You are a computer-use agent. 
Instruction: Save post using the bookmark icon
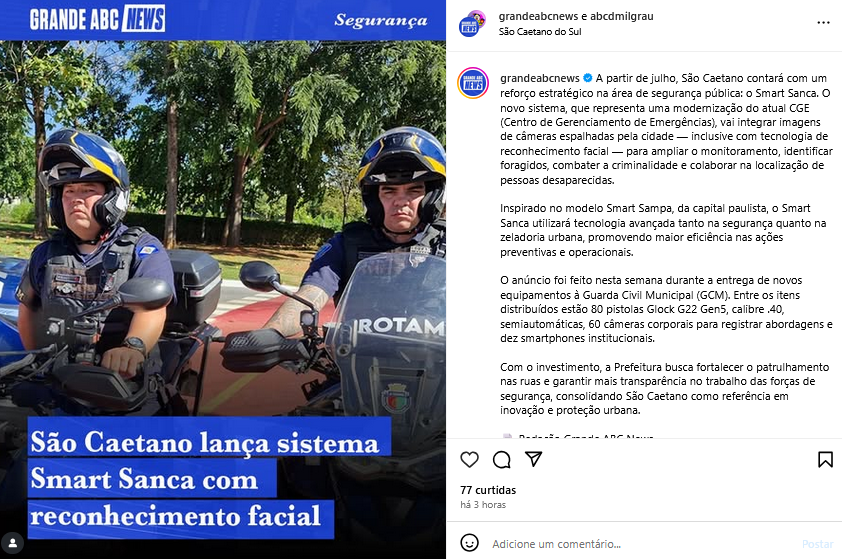tap(825, 460)
